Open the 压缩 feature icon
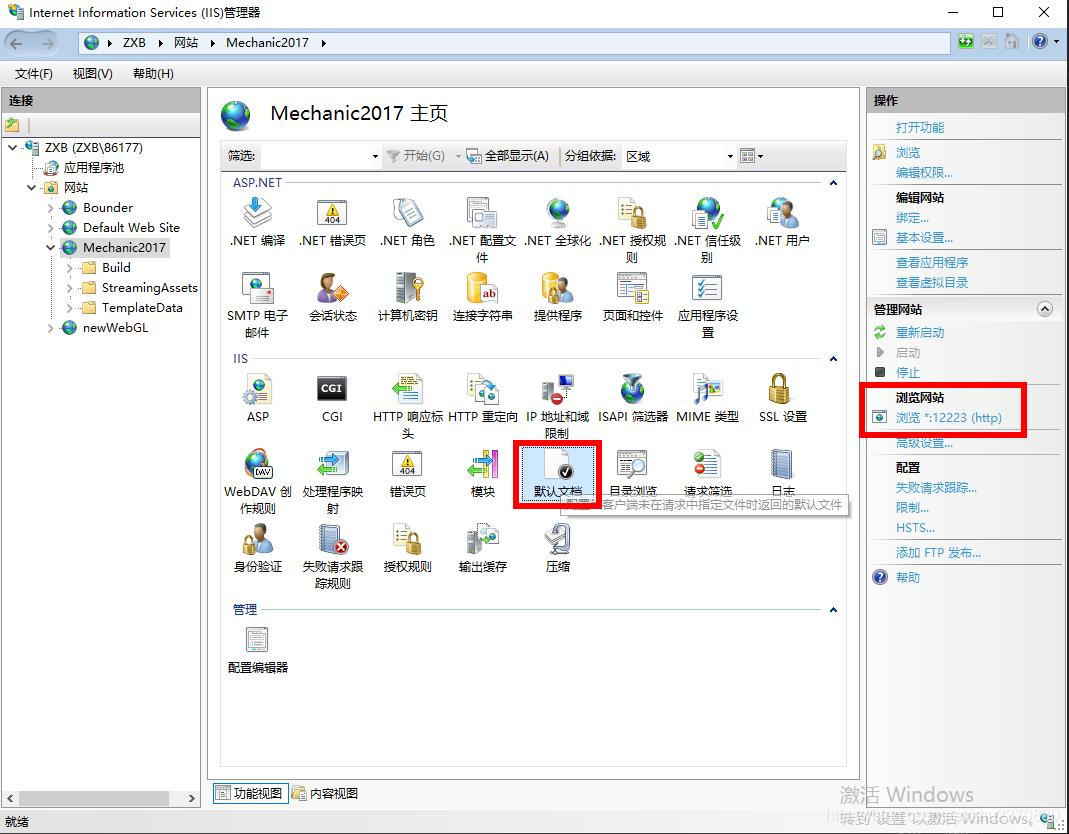 point(558,539)
